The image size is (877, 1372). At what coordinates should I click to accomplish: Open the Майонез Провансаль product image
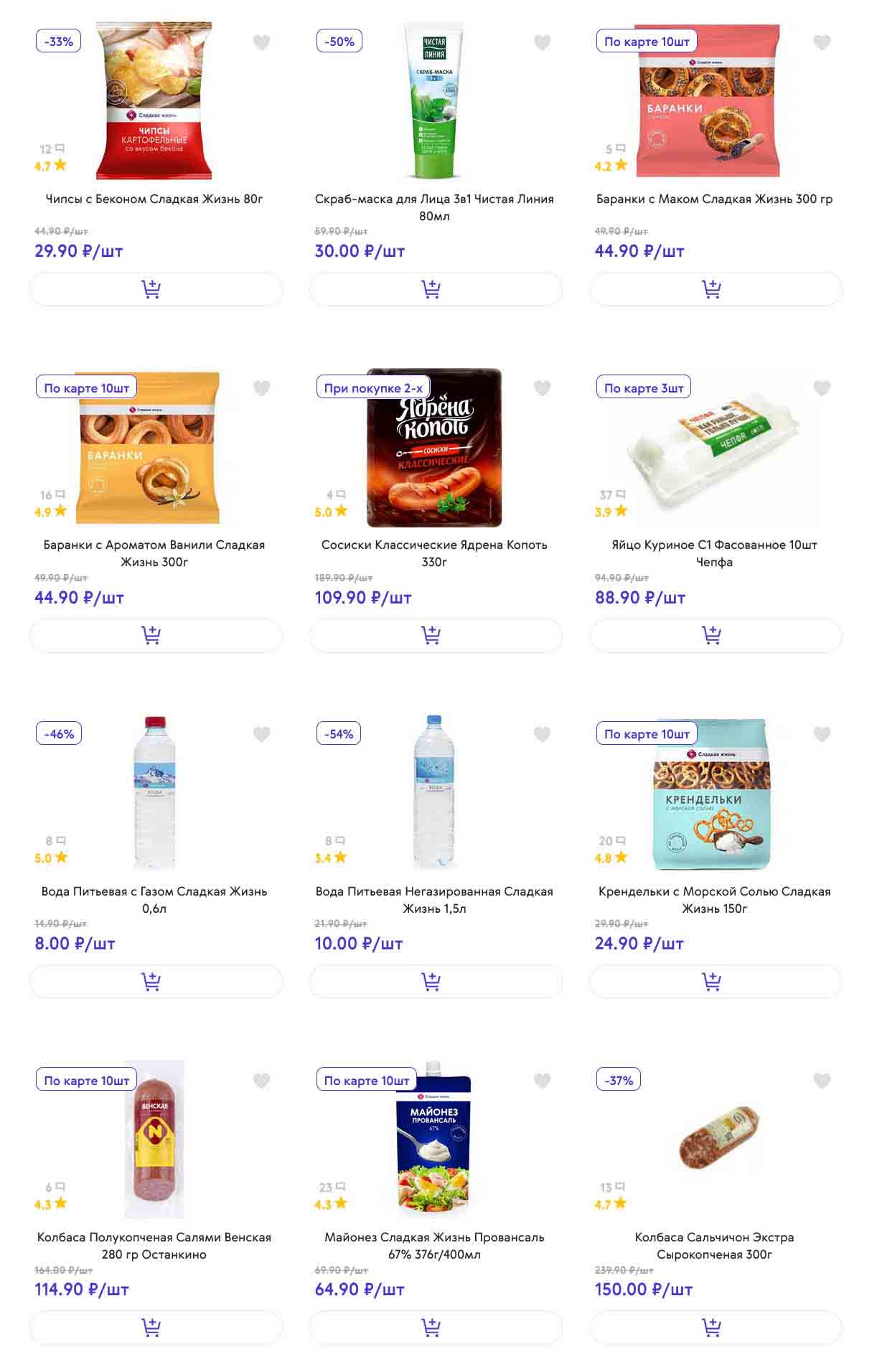(434, 1141)
